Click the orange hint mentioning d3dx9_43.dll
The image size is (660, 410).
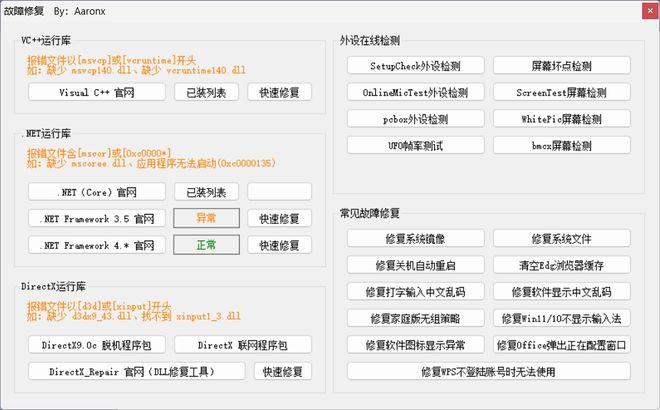coord(133,316)
